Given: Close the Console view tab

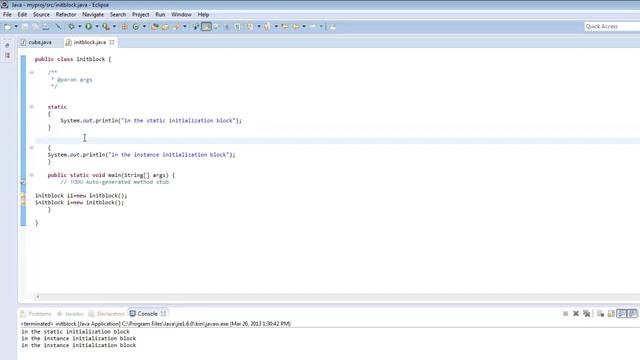Looking at the screenshot, I should (163, 314).
